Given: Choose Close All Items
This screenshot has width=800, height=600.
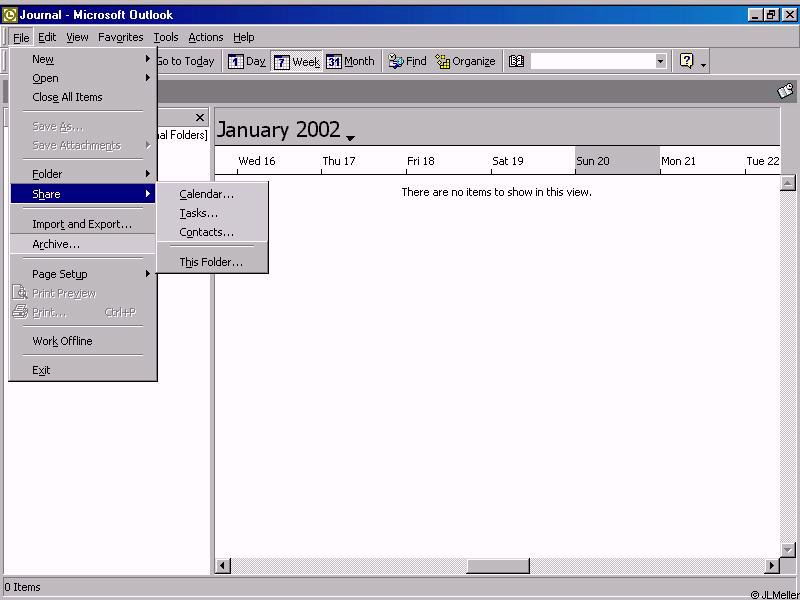Looking at the screenshot, I should click(83, 97).
